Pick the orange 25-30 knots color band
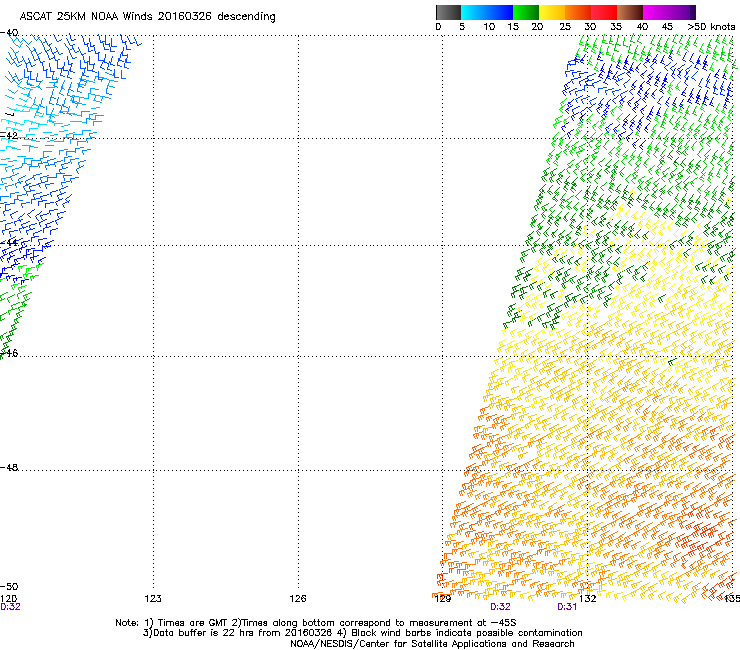The width and height of the screenshot is (740, 650). click(578, 12)
